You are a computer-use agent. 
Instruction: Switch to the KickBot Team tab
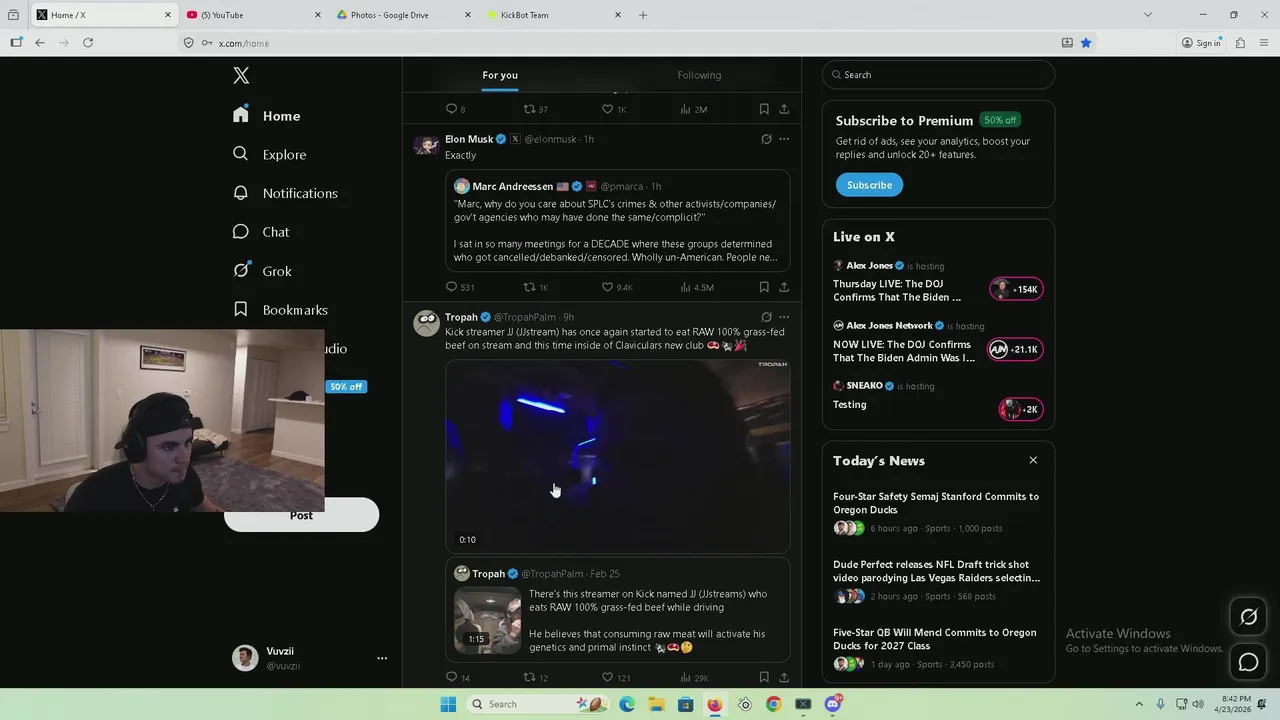click(553, 15)
